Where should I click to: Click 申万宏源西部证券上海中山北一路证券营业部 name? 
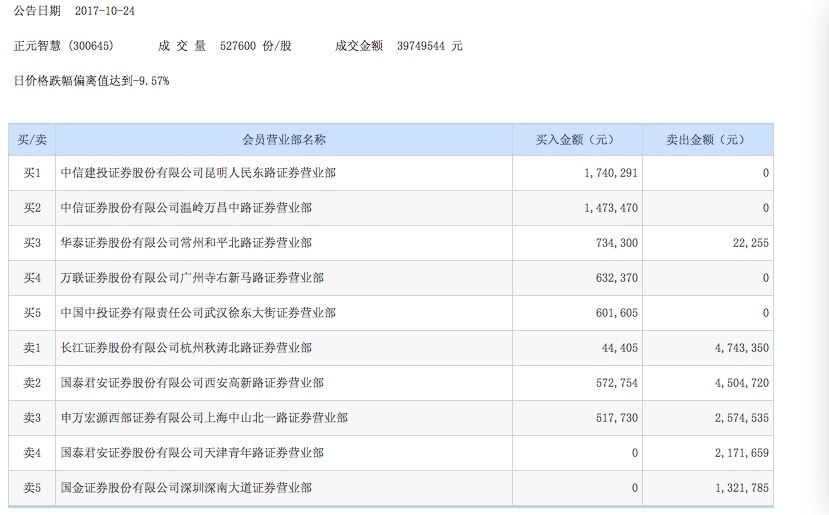click(x=204, y=417)
